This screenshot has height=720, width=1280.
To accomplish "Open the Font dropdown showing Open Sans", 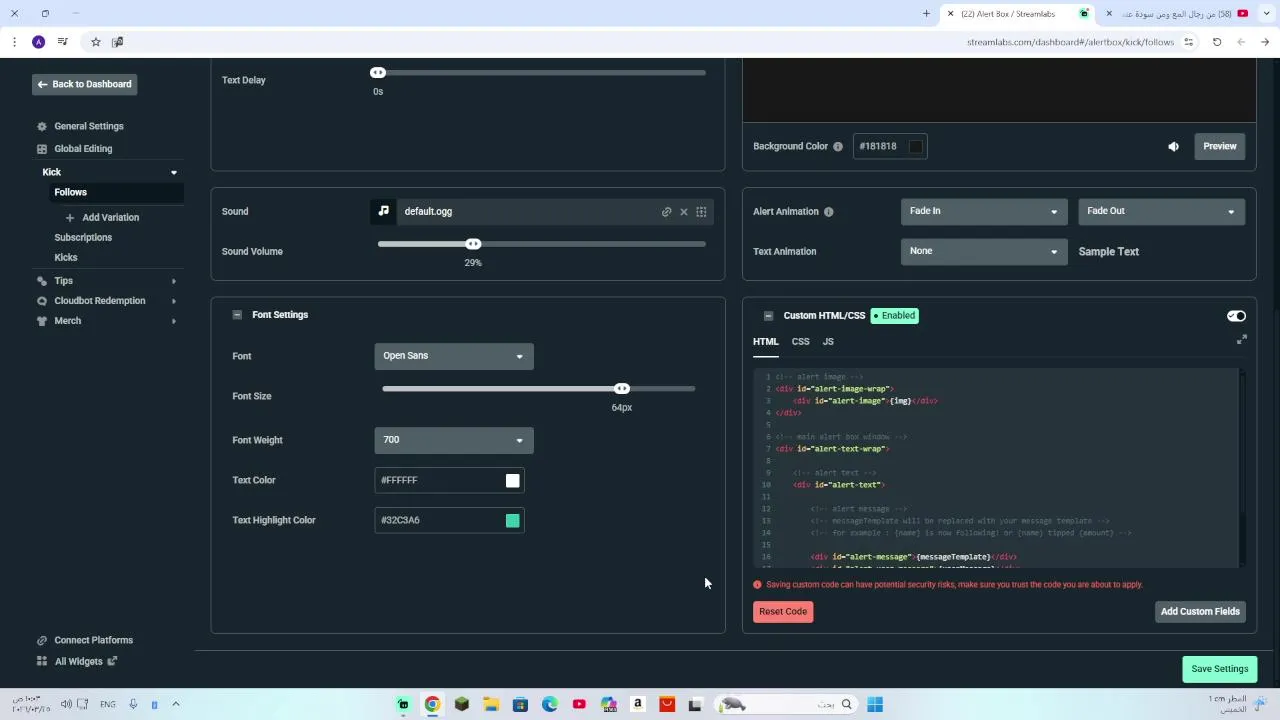I will point(454,356).
